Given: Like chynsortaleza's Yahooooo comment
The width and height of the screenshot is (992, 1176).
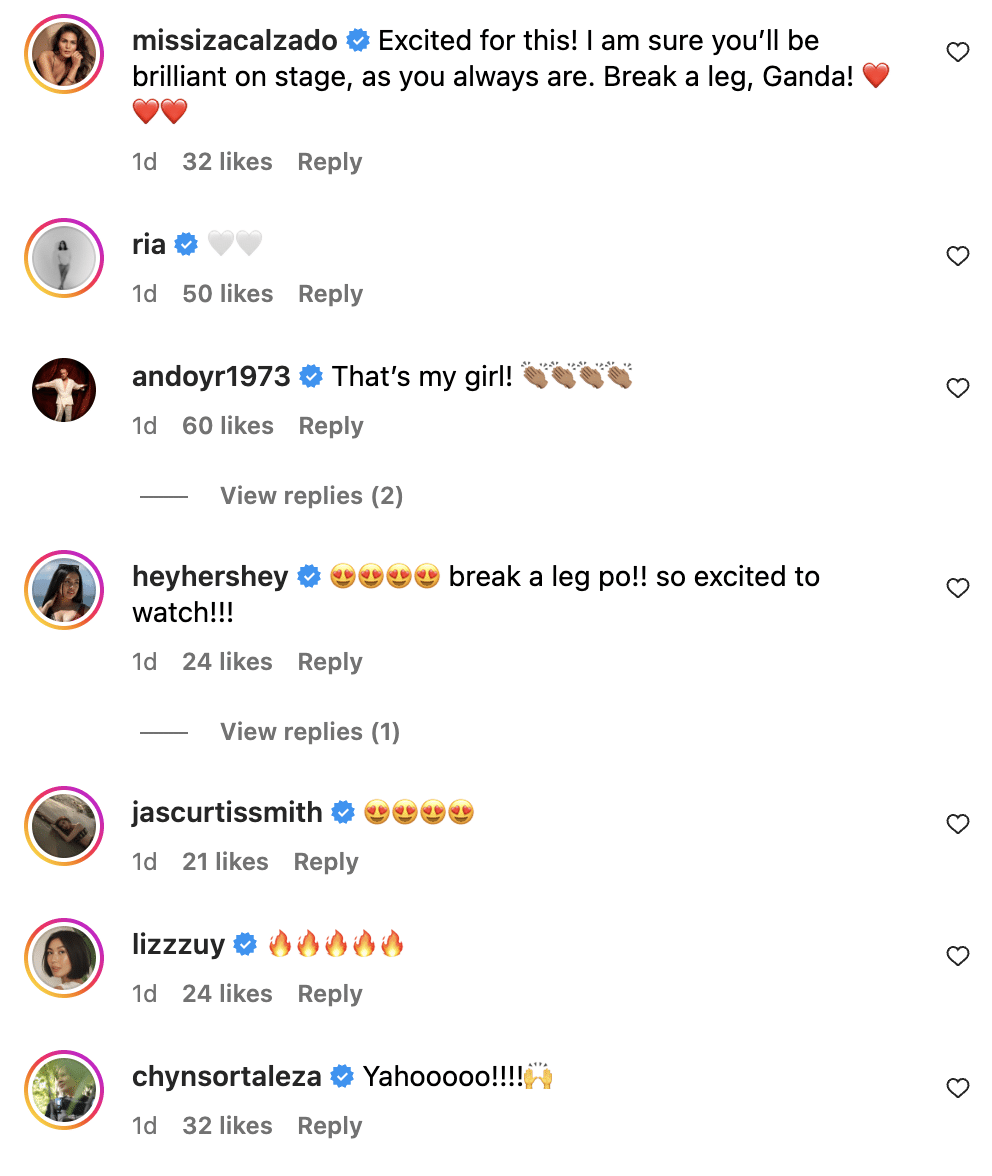Looking at the screenshot, I should pos(957,1089).
